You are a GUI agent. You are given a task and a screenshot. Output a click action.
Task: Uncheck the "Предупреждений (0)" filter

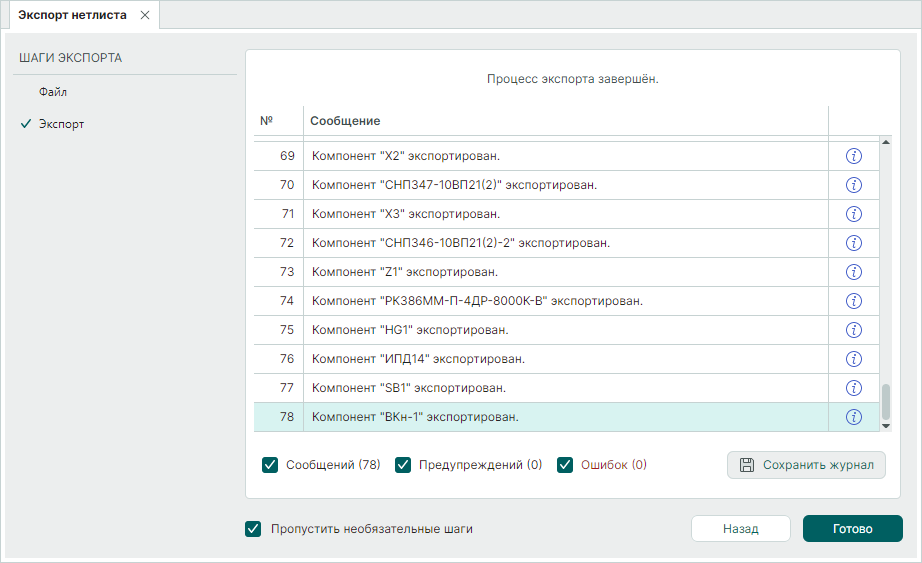403,464
